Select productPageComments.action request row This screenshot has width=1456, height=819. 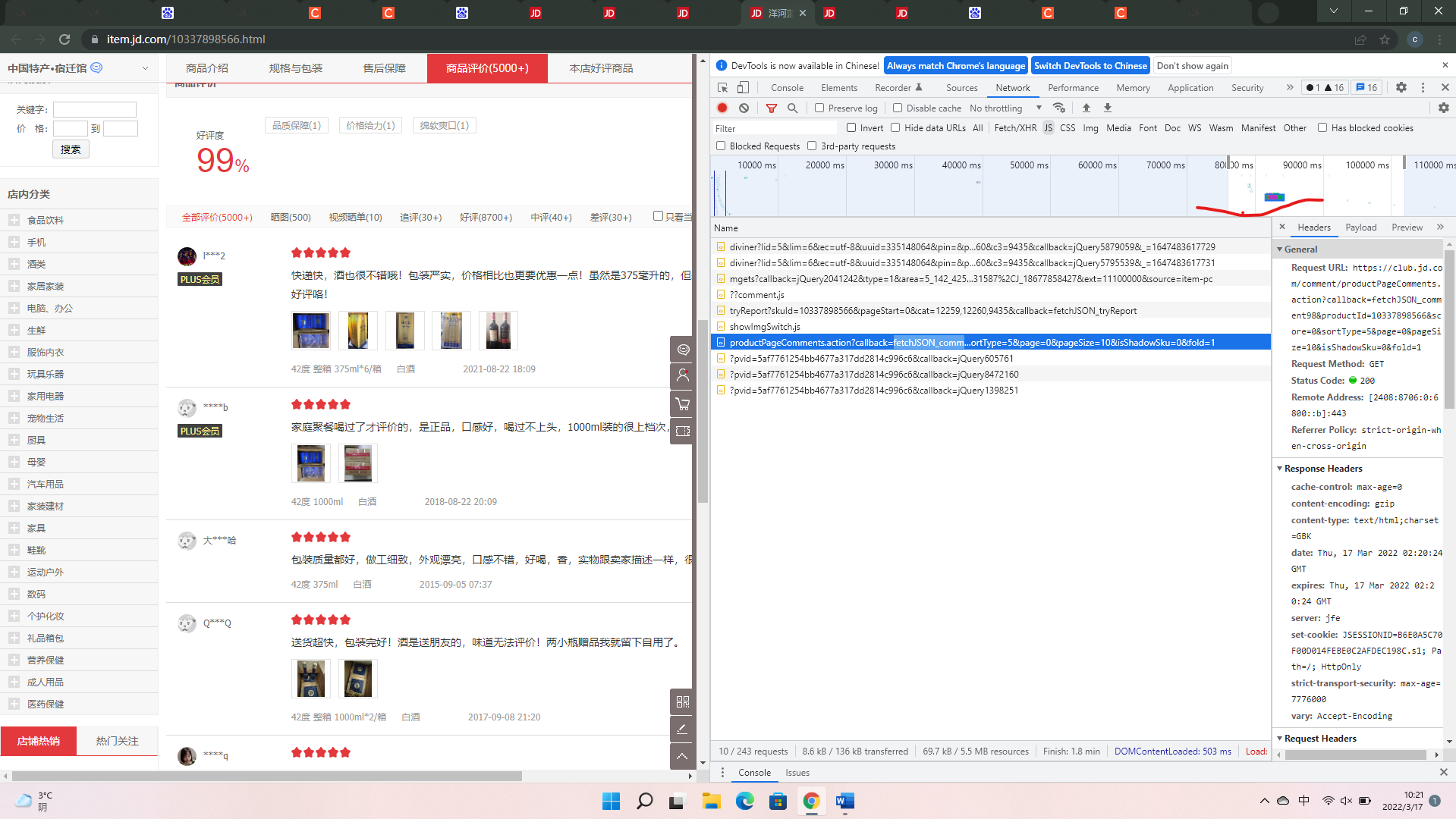(x=990, y=342)
